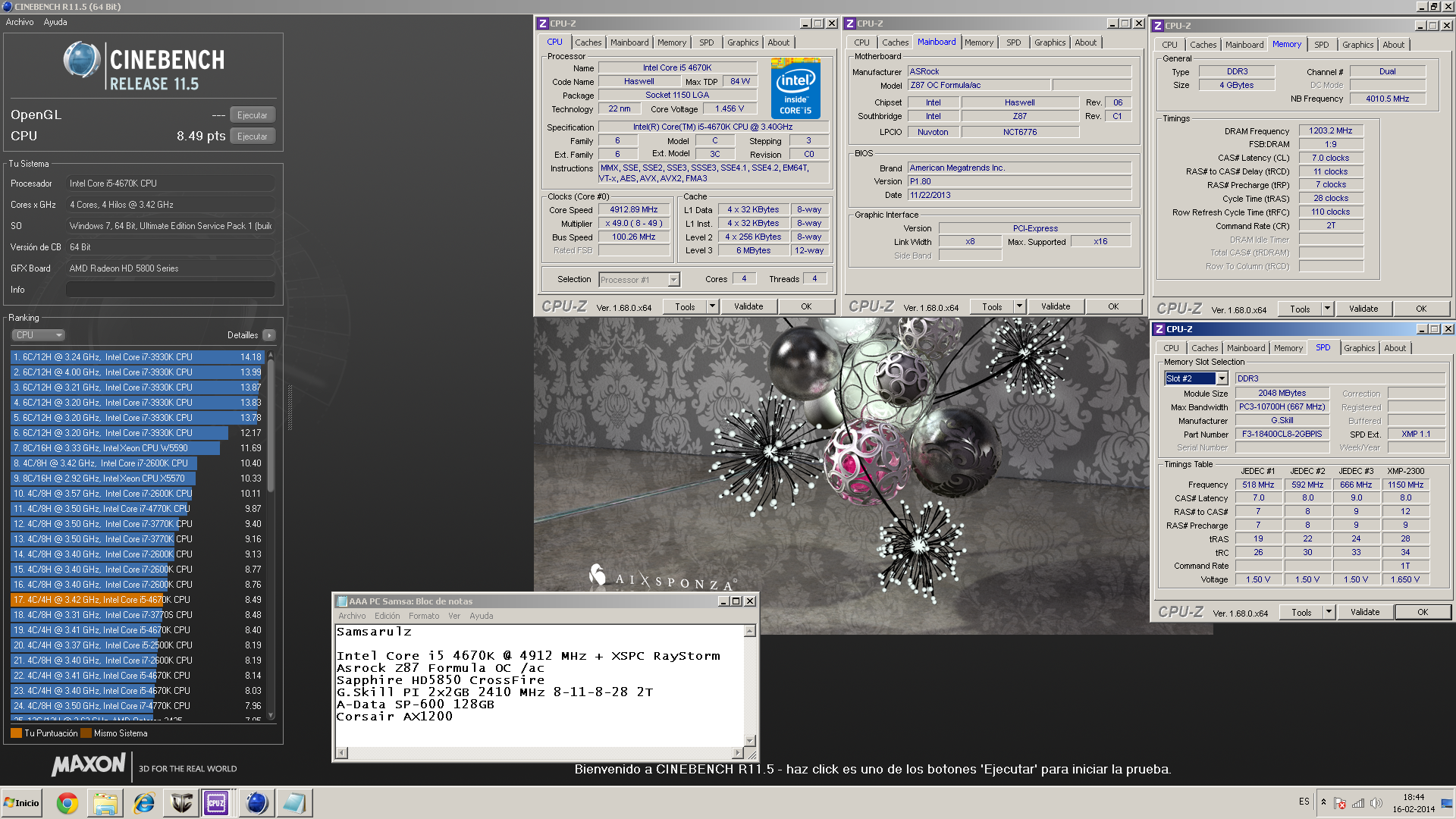Screen dimensions: 1456x819
Task: Click Tools button in CPU-Z Memory General window
Action: [1300, 309]
